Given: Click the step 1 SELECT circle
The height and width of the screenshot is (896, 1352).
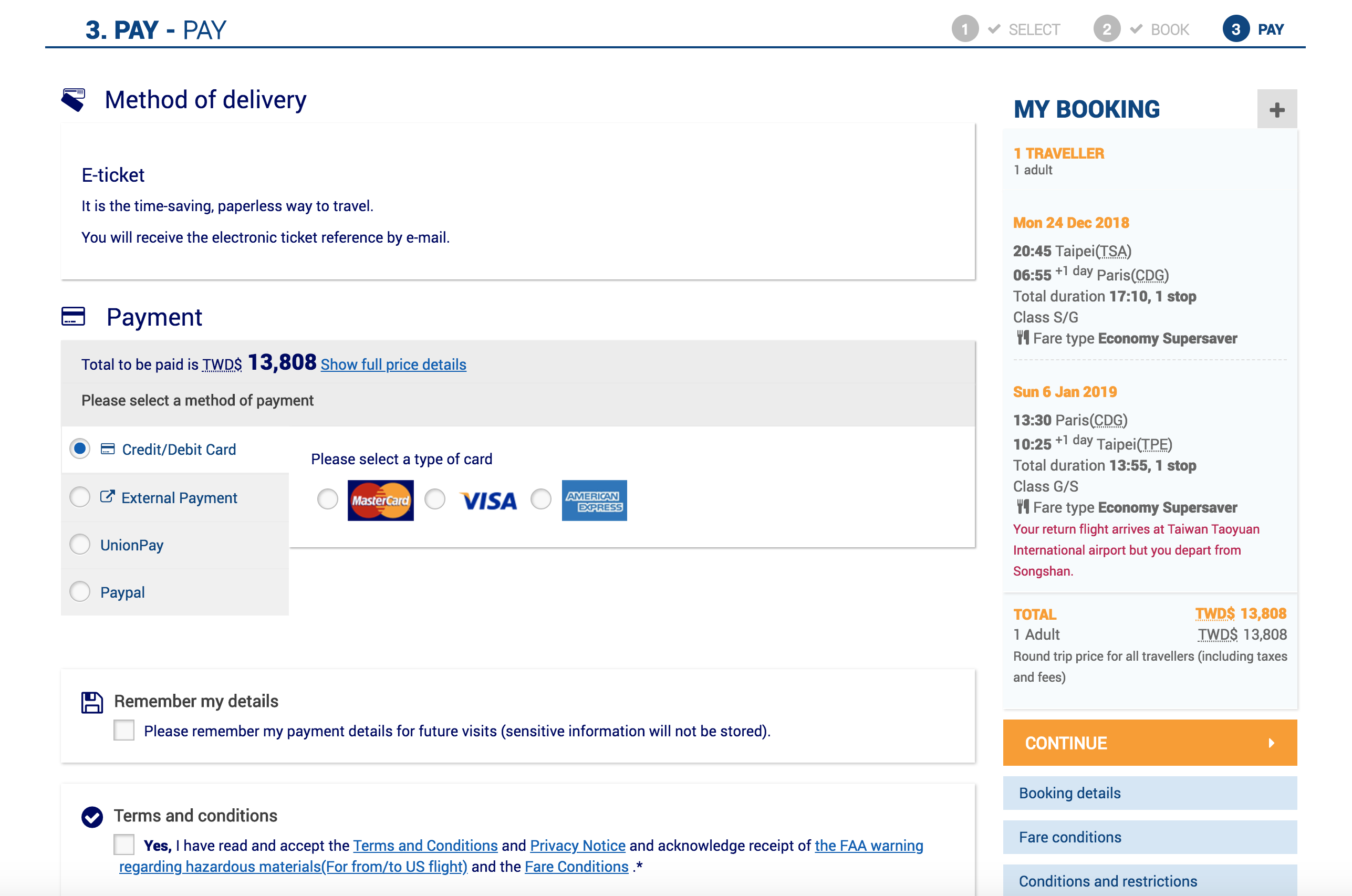Looking at the screenshot, I should [965, 29].
